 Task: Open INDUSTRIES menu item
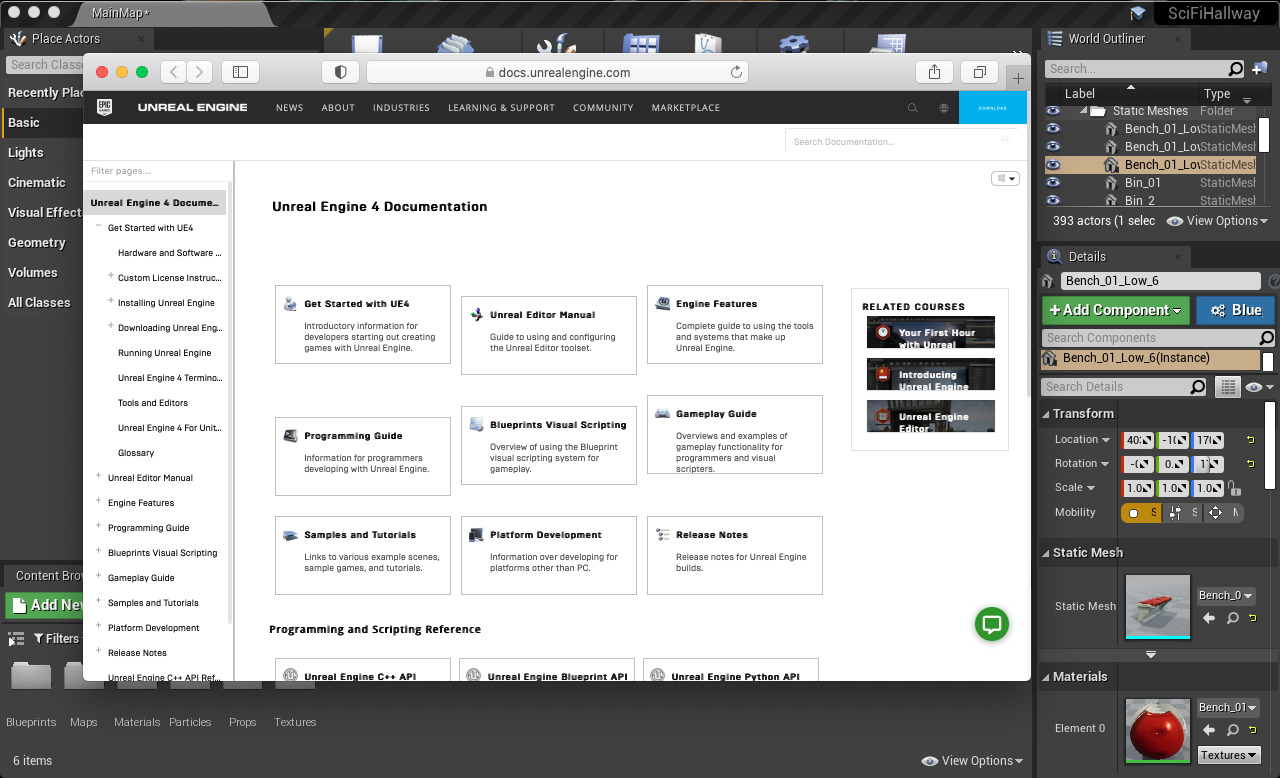click(401, 108)
